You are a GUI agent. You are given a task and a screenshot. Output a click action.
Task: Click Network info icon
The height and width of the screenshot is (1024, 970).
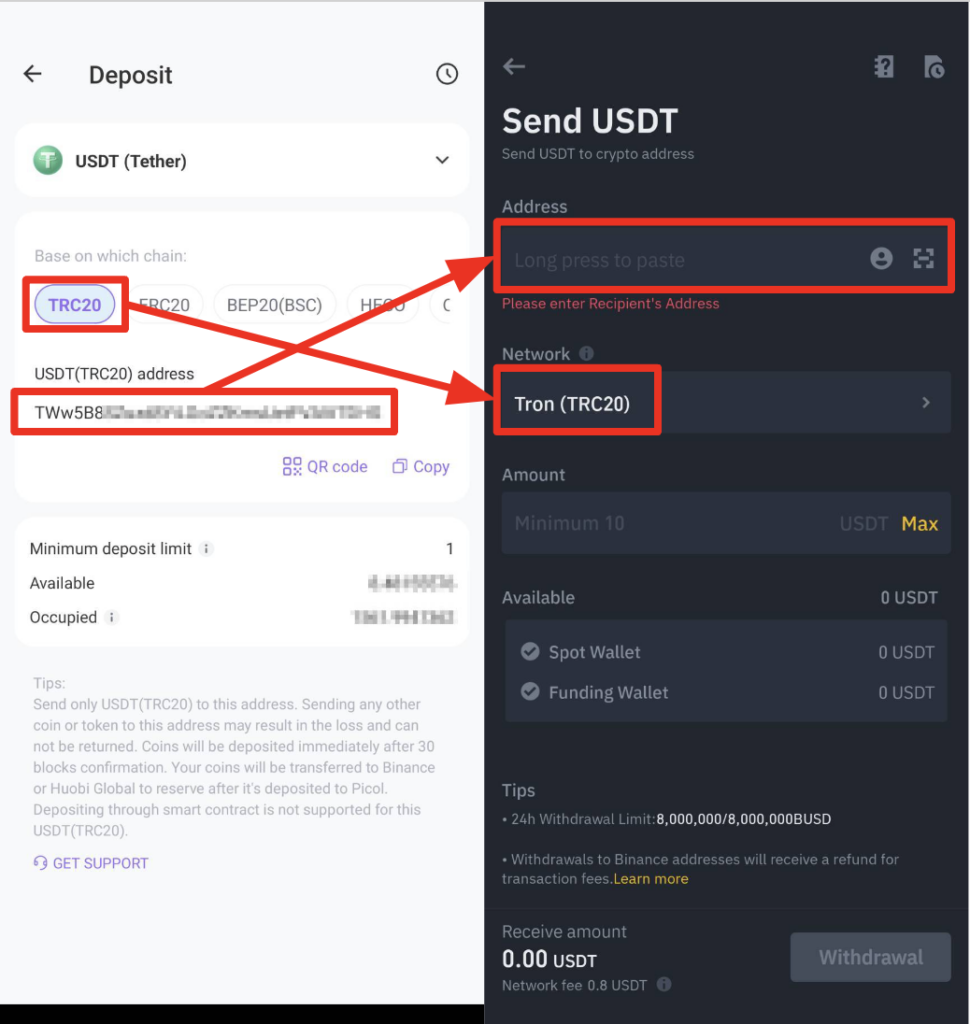tap(587, 353)
